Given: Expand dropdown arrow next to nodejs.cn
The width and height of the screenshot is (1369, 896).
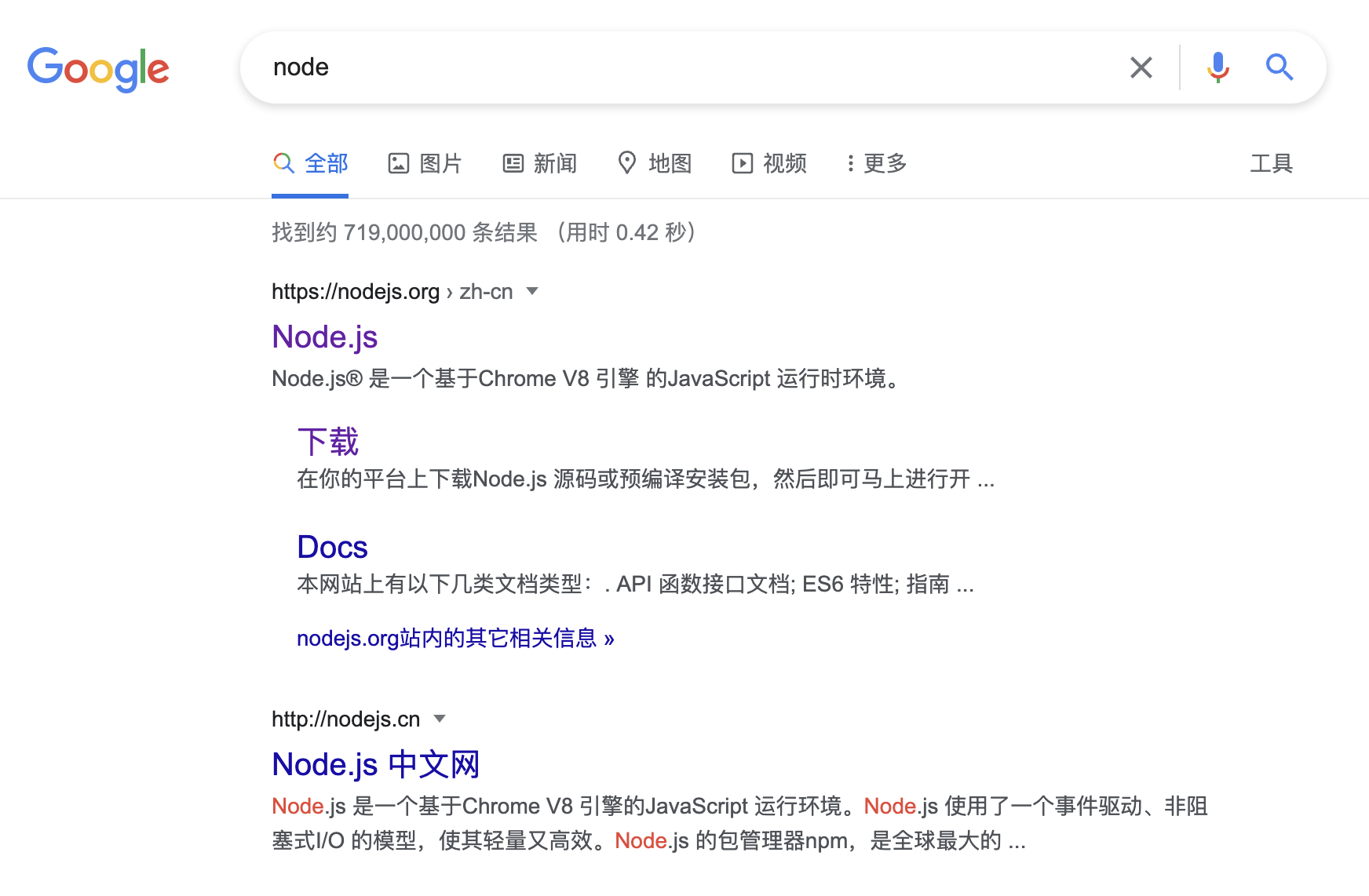Looking at the screenshot, I should [440, 719].
